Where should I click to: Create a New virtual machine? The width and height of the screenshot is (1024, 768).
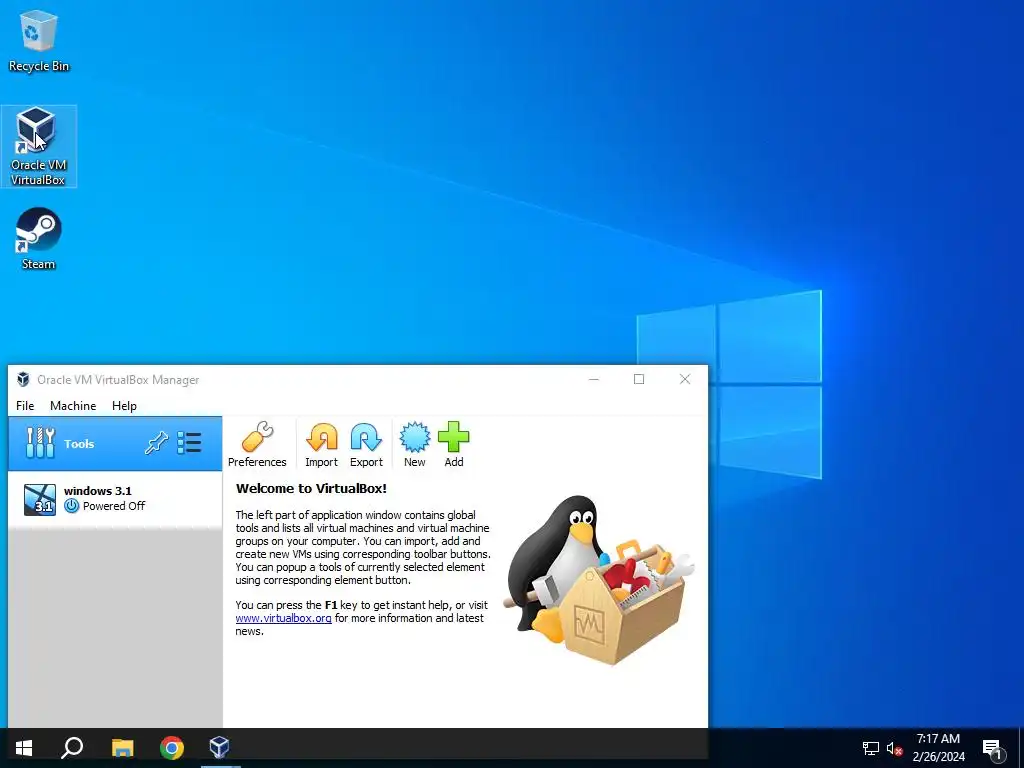415,444
